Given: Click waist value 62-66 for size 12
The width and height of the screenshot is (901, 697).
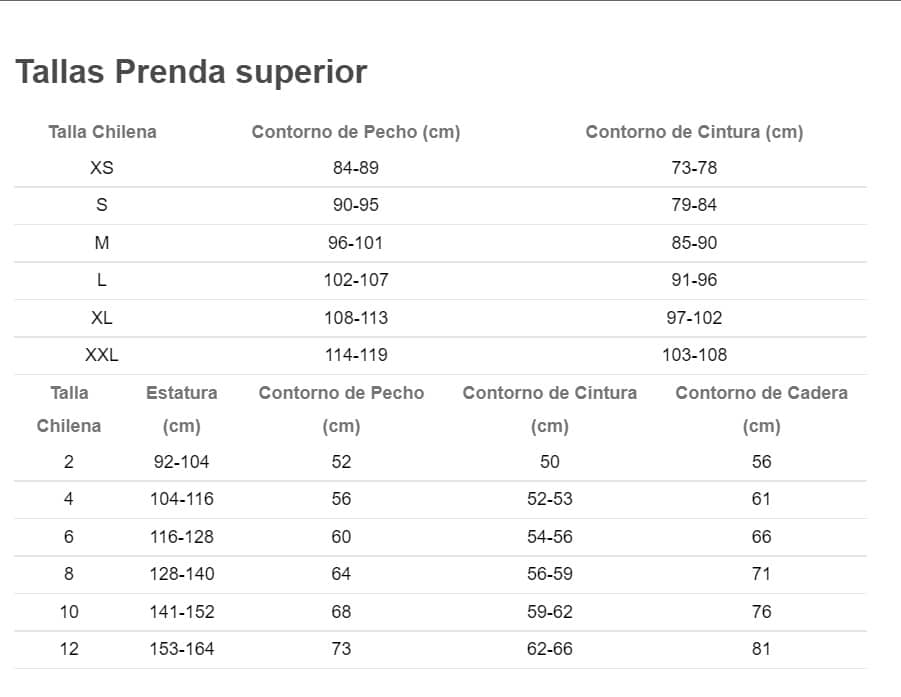Looking at the screenshot, I should click(550, 649).
